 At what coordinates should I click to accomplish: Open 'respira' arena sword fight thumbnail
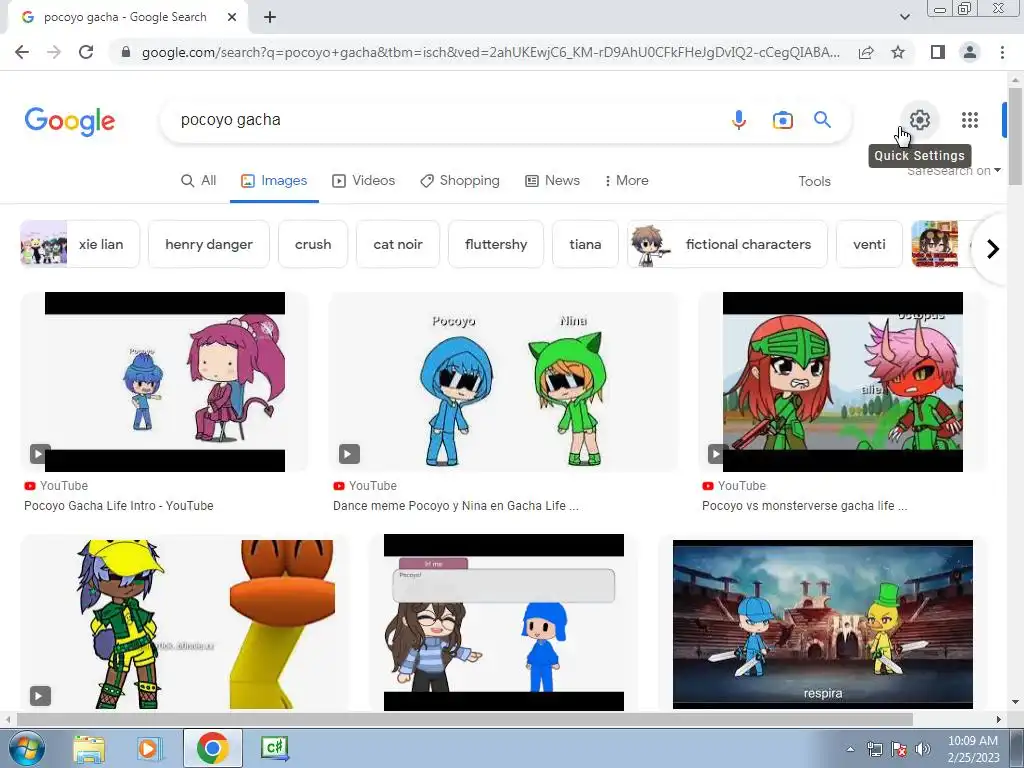pos(823,624)
